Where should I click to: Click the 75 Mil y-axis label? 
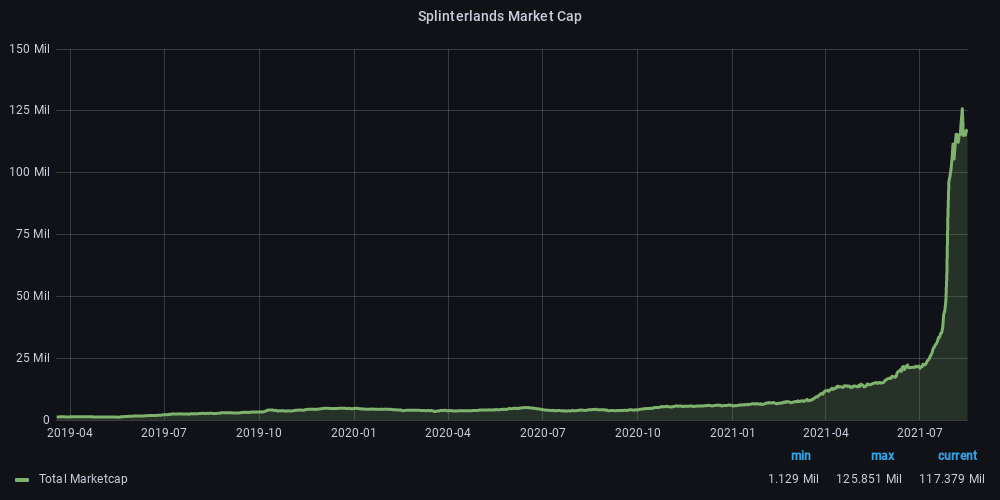[x=33, y=234]
